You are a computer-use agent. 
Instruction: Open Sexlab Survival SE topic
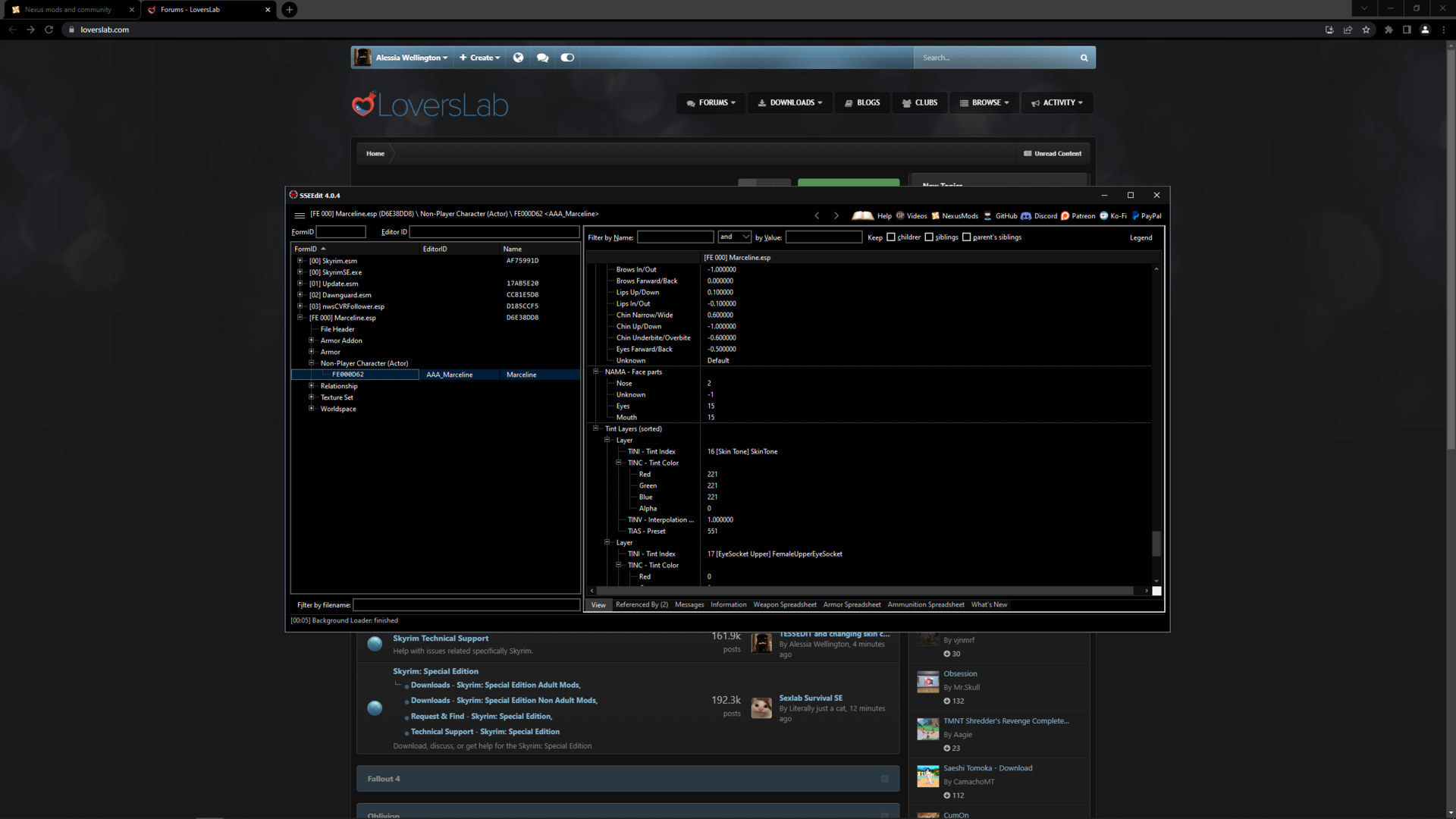(811, 698)
